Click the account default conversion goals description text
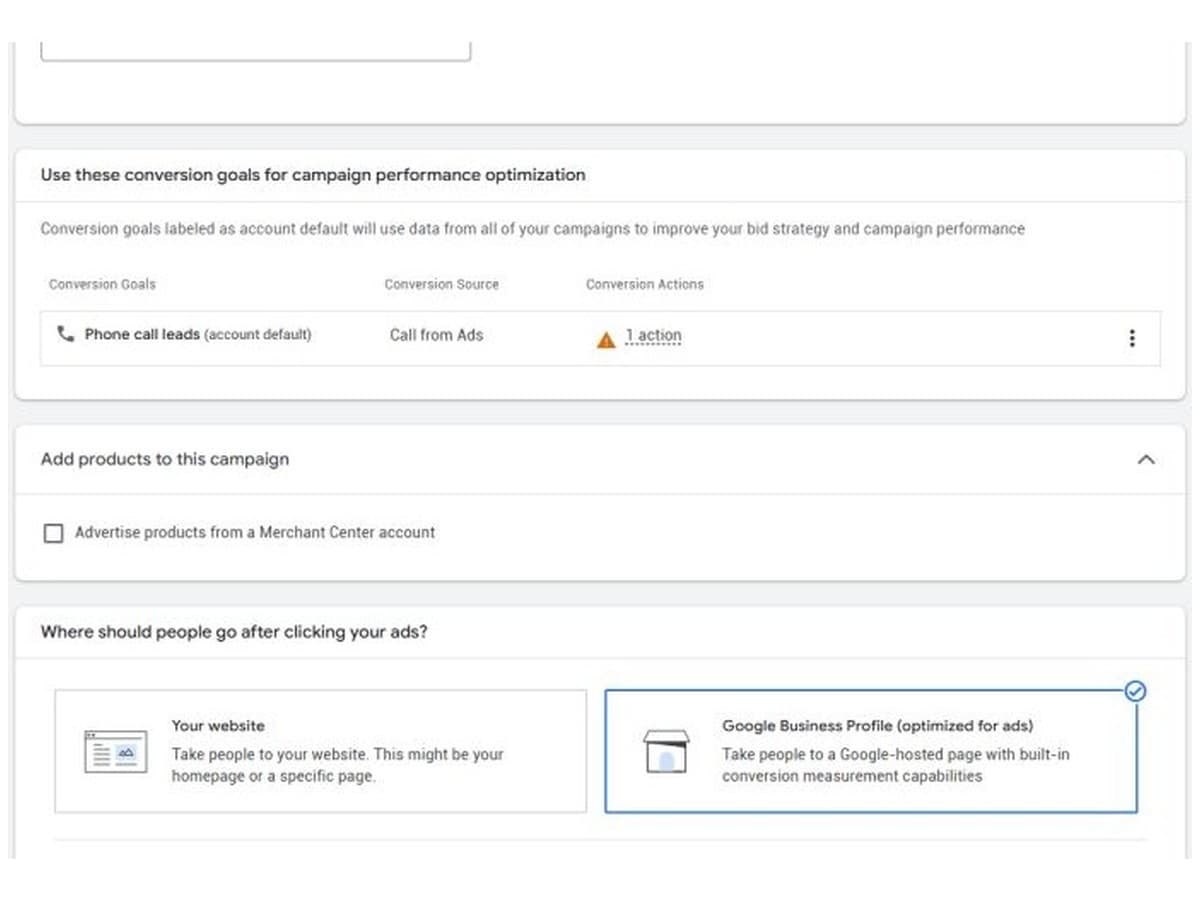 click(533, 229)
